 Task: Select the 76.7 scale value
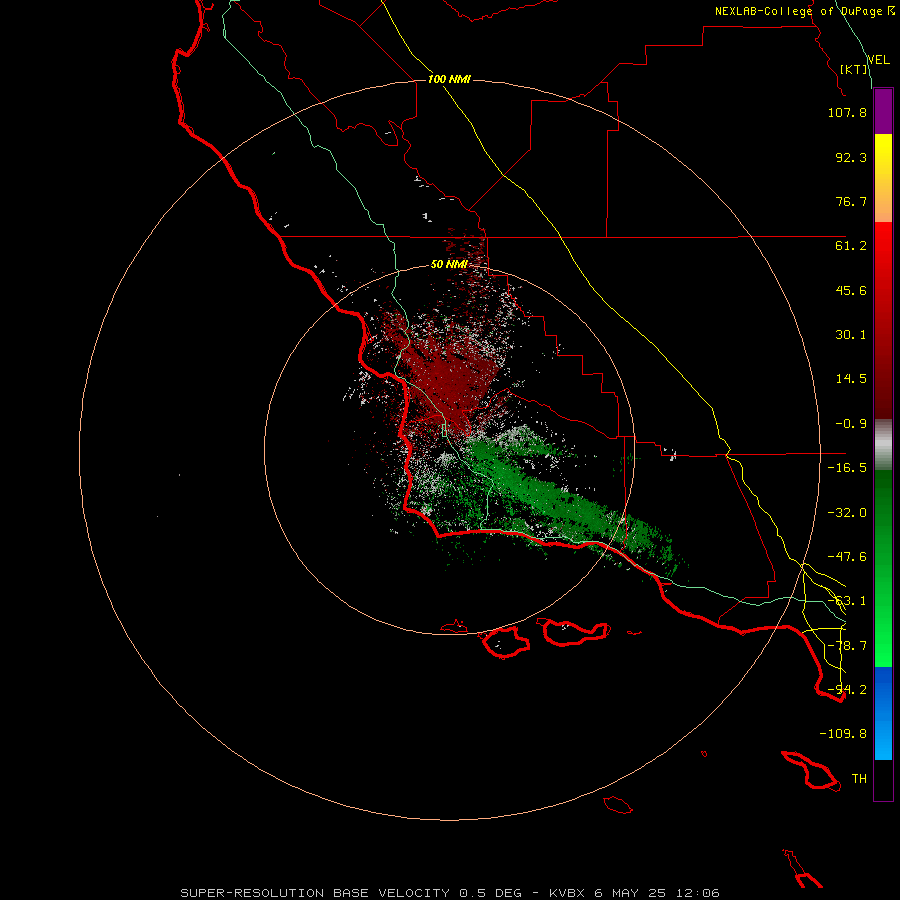click(x=851, y=201)
